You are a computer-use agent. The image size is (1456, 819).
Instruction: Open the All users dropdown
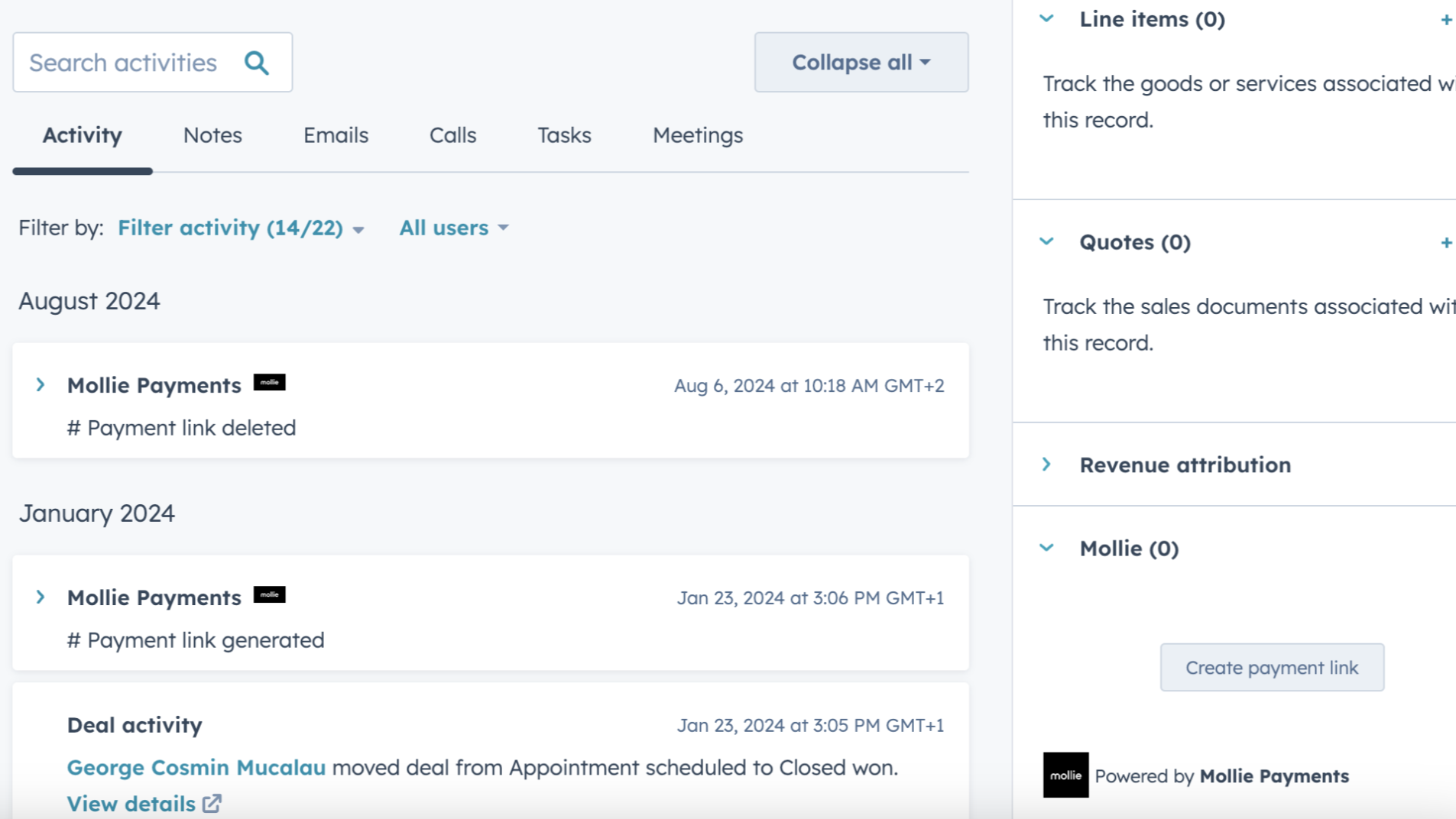[453, 228]
